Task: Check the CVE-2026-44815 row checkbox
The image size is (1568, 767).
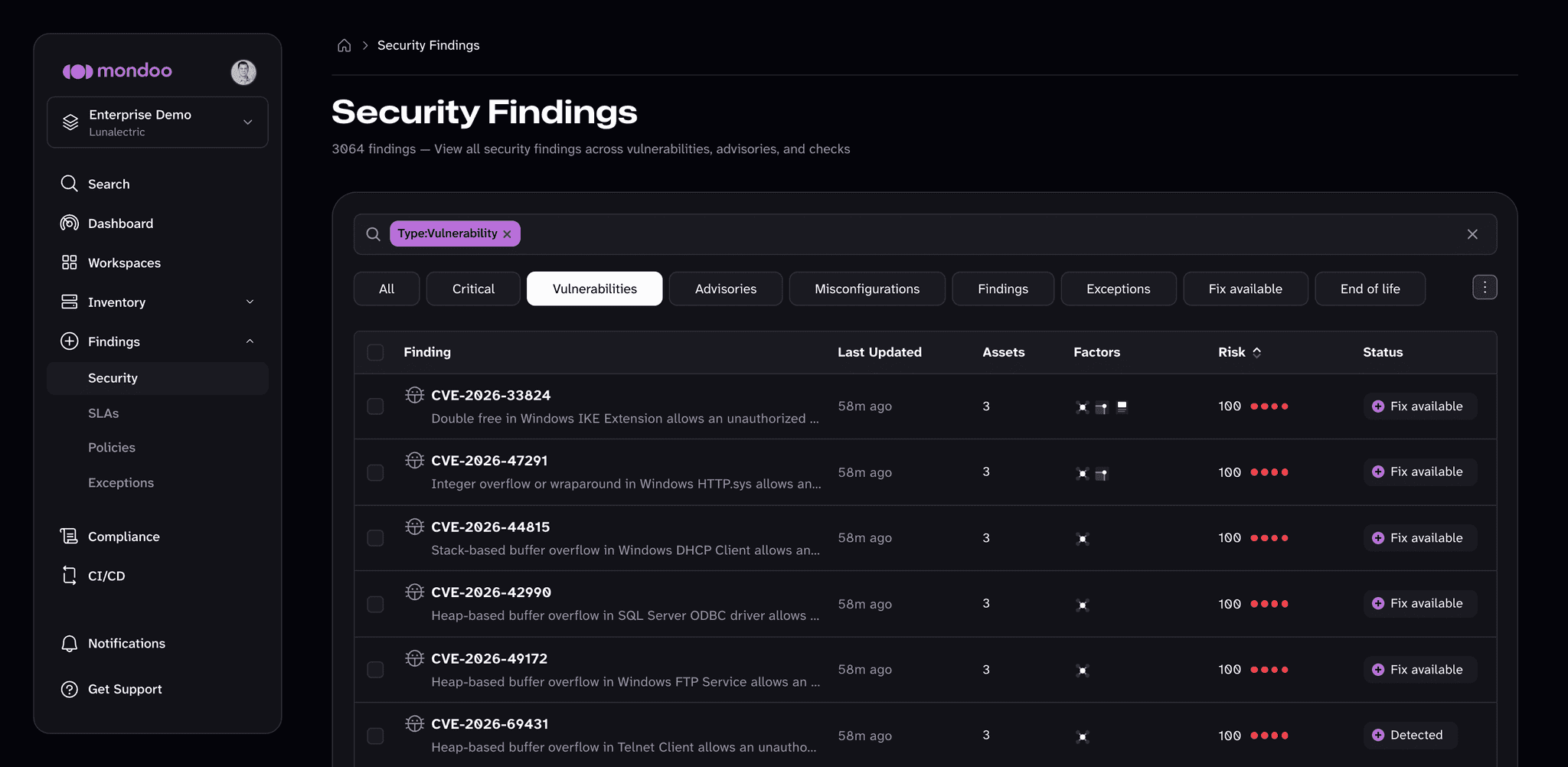Action: [375, 538]
